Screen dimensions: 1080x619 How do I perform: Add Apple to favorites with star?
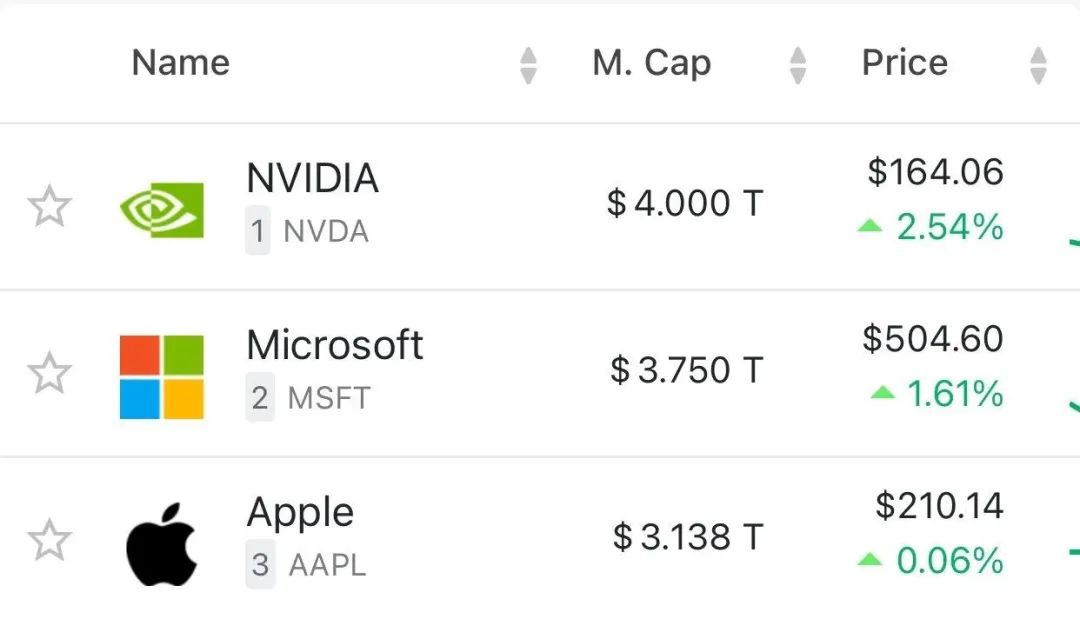(50, 540)
